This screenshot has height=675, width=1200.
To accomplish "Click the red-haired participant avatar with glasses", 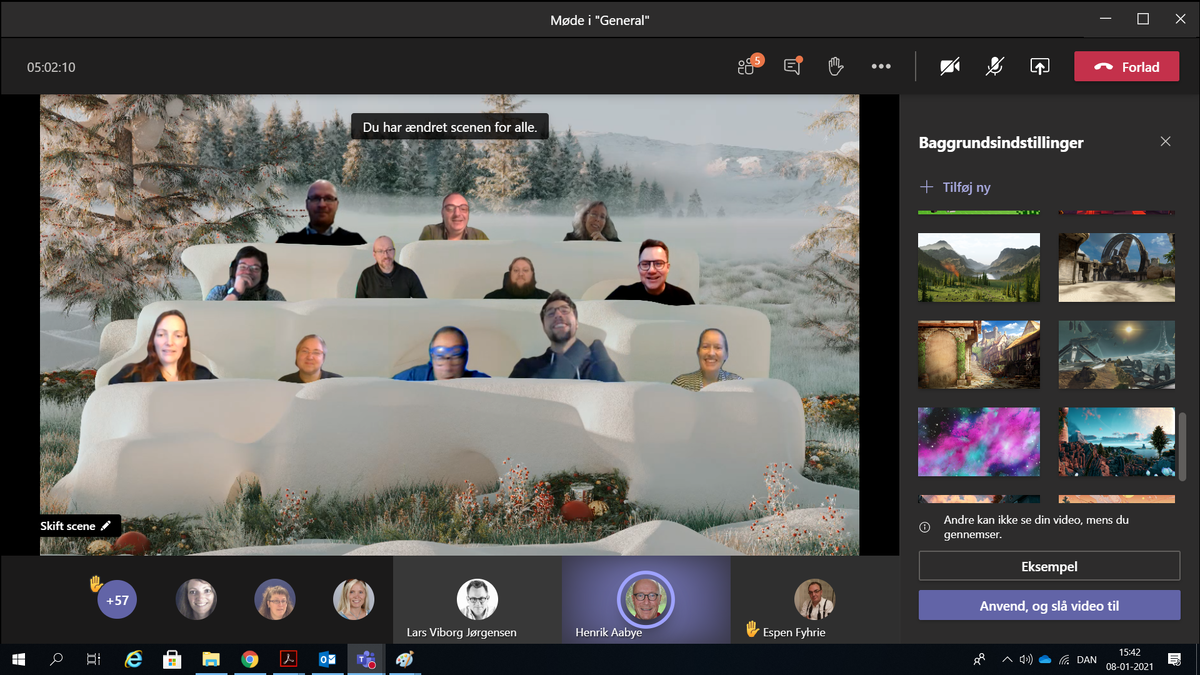I will click(275, 600).
